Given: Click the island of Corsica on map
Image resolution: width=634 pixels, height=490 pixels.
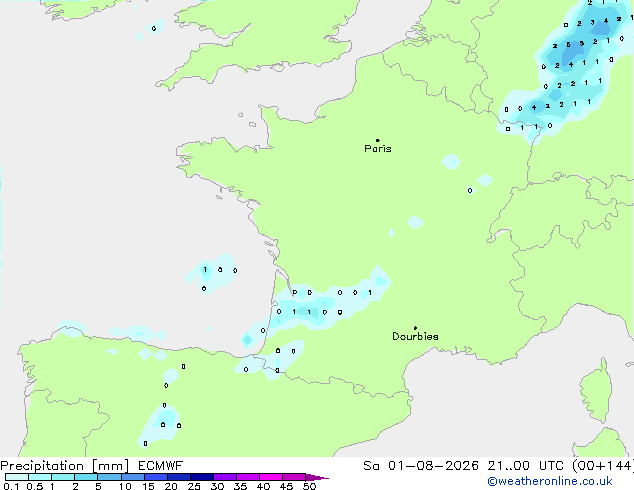Looking at the screenshot, I should [596, 392].
